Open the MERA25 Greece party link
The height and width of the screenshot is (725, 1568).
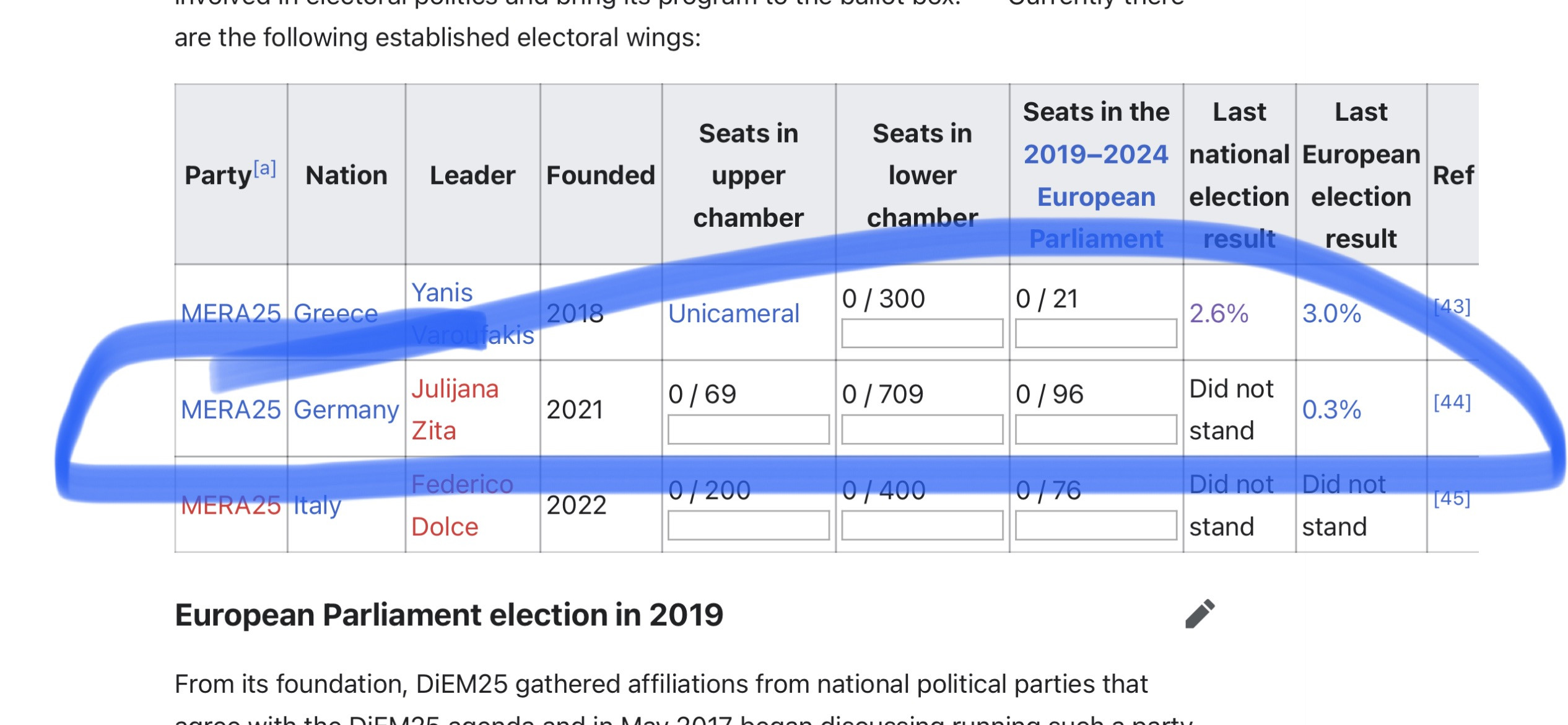coord(230,314)
